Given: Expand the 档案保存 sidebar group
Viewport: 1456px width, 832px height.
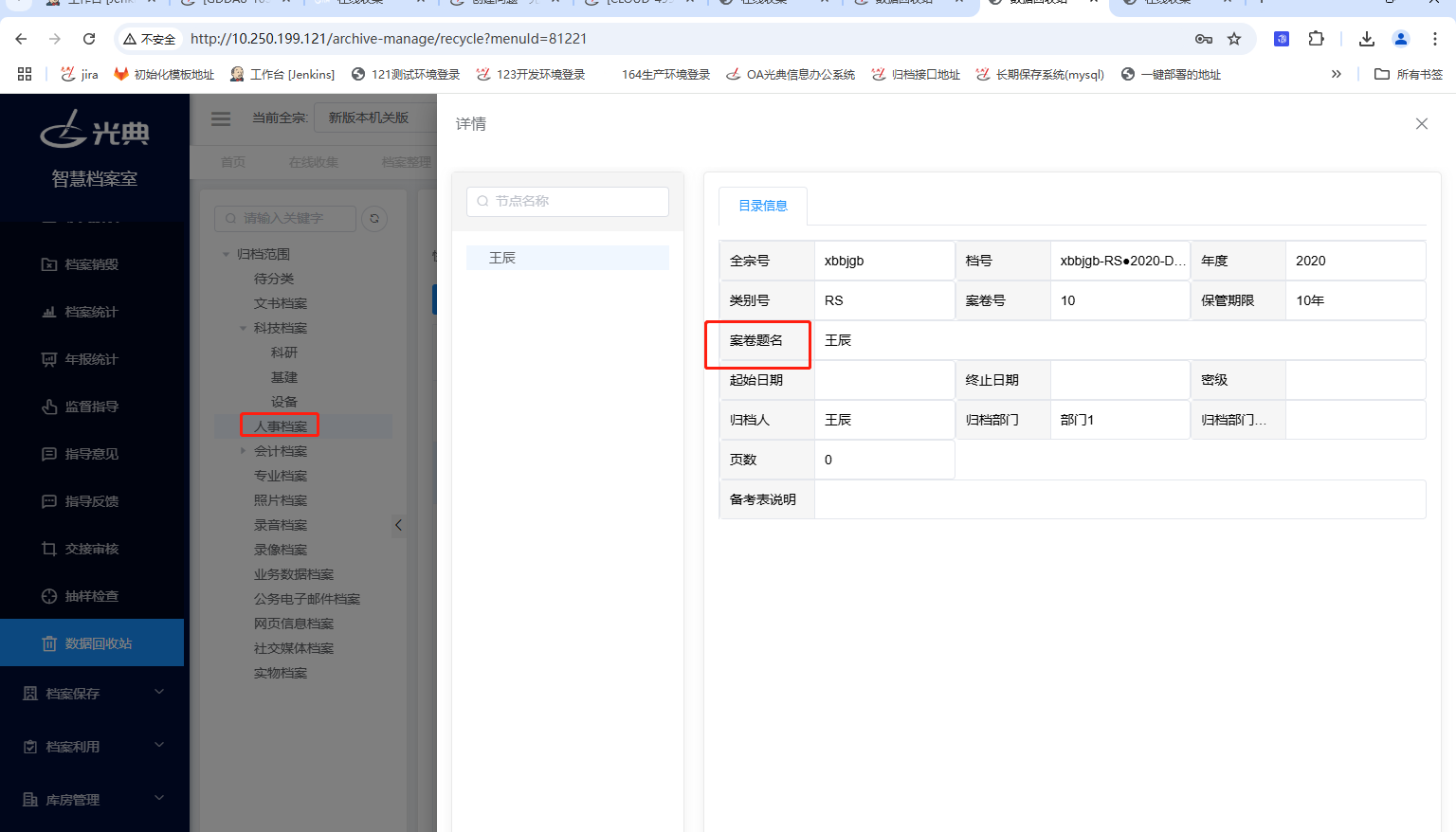Looking at the screenshot, I should (x=92, y=694).
